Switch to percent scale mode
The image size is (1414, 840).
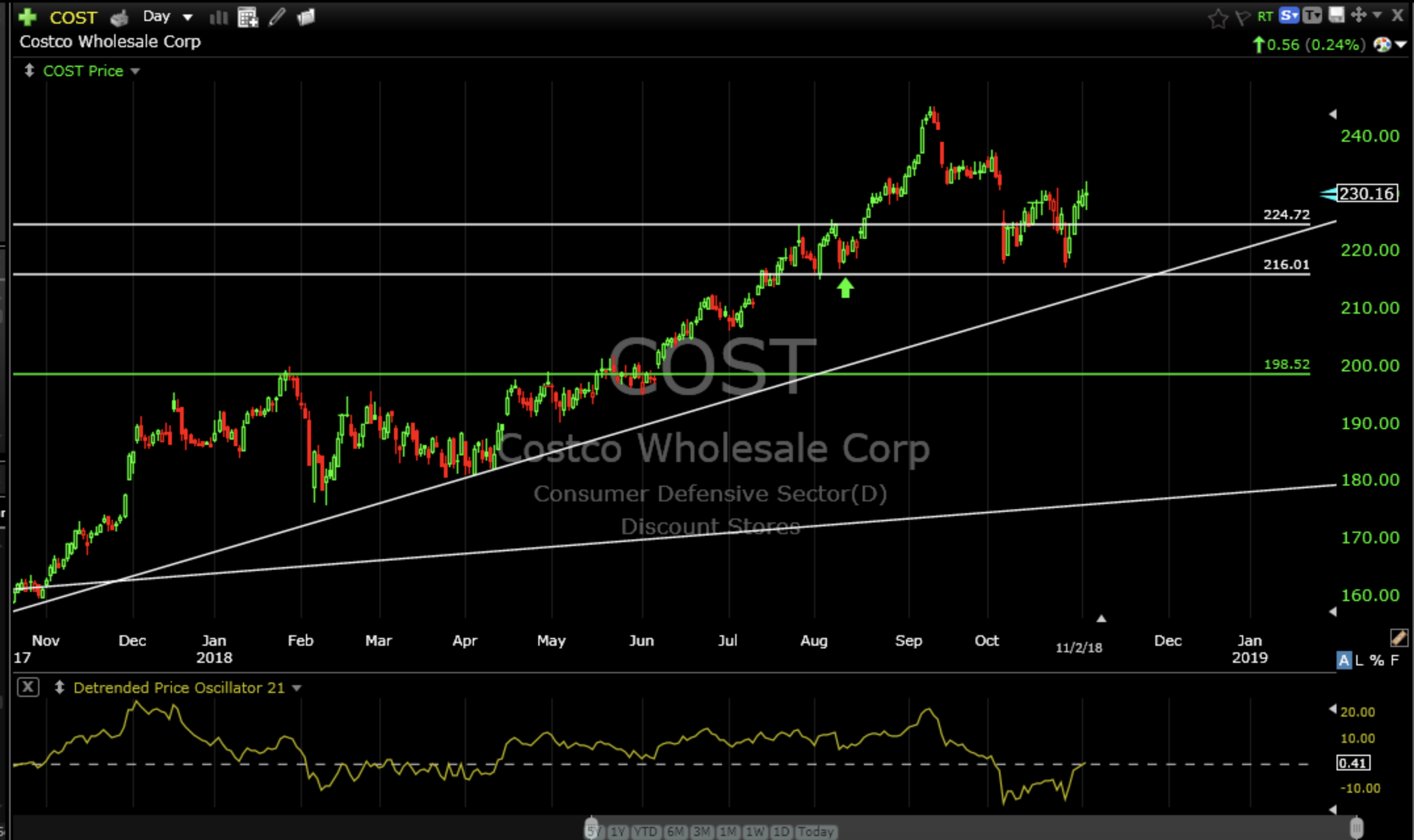click(x=1377, y=660)
